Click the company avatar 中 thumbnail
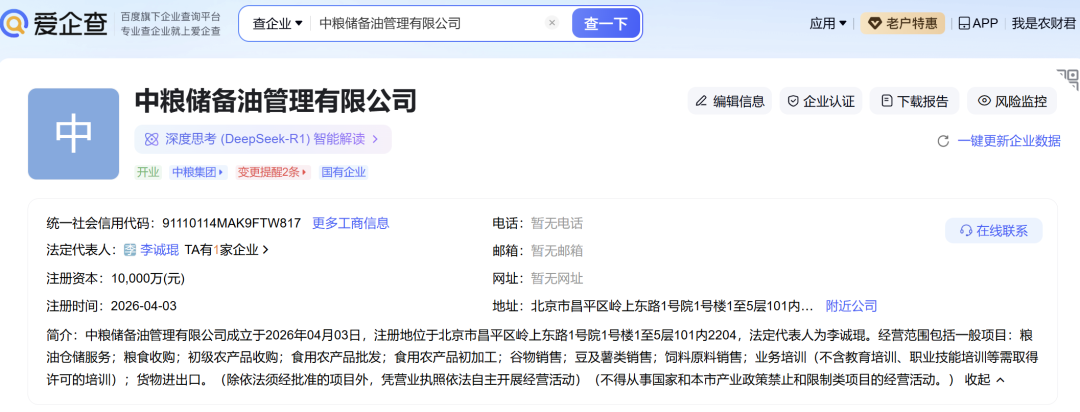This screenshot has height=412, width=1080. coord(74,134)
